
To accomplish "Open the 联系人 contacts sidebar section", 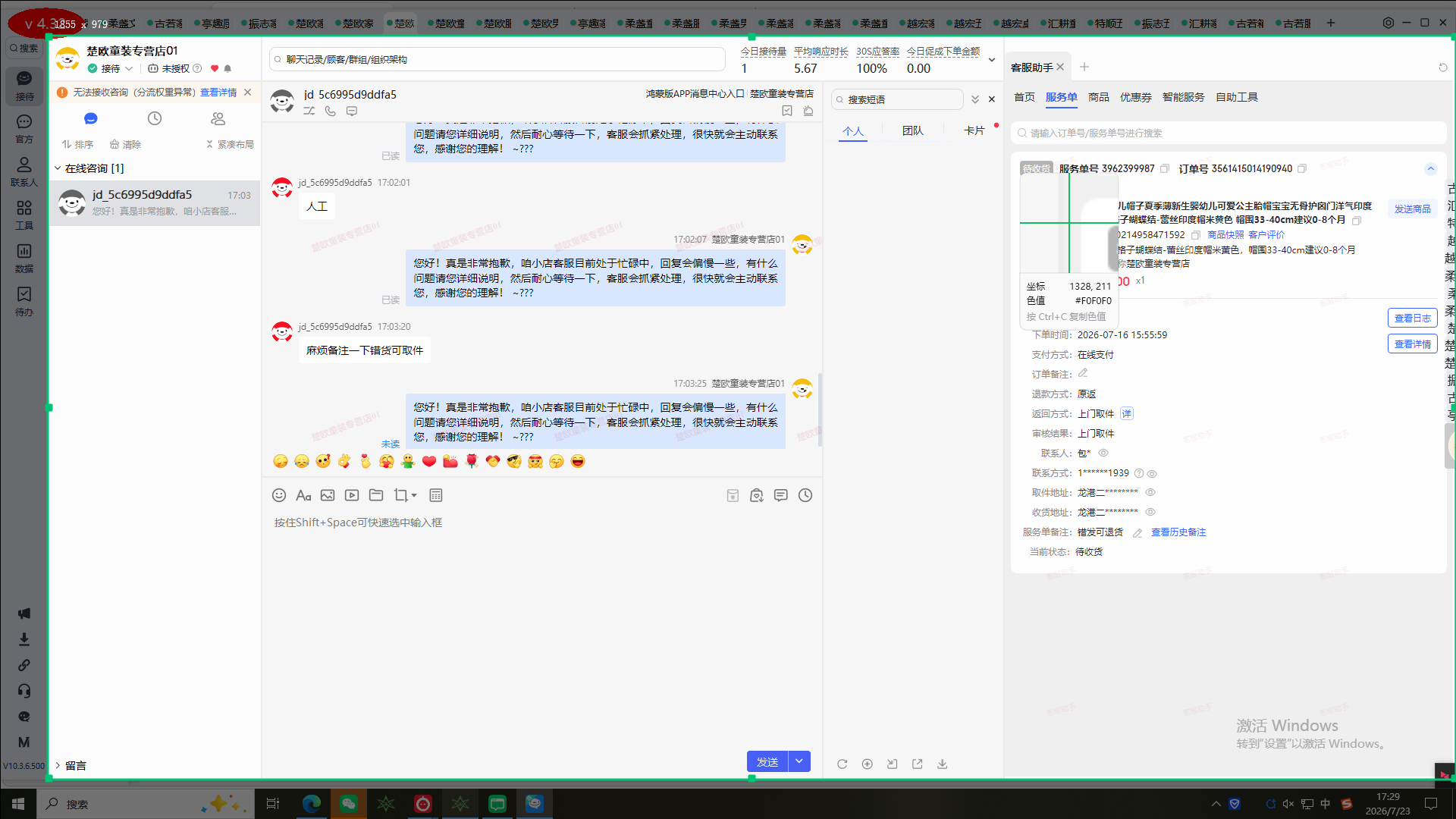I will pos(24,171).
